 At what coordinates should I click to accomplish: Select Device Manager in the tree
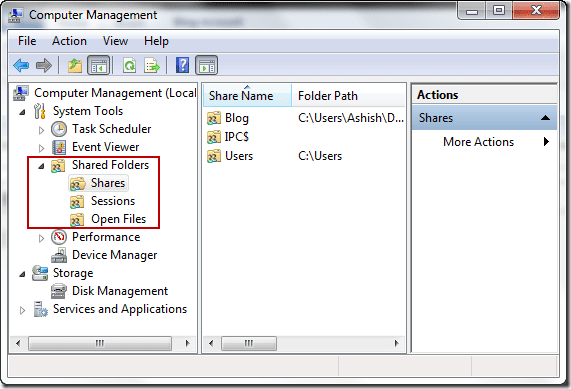(x=115, y=255)
